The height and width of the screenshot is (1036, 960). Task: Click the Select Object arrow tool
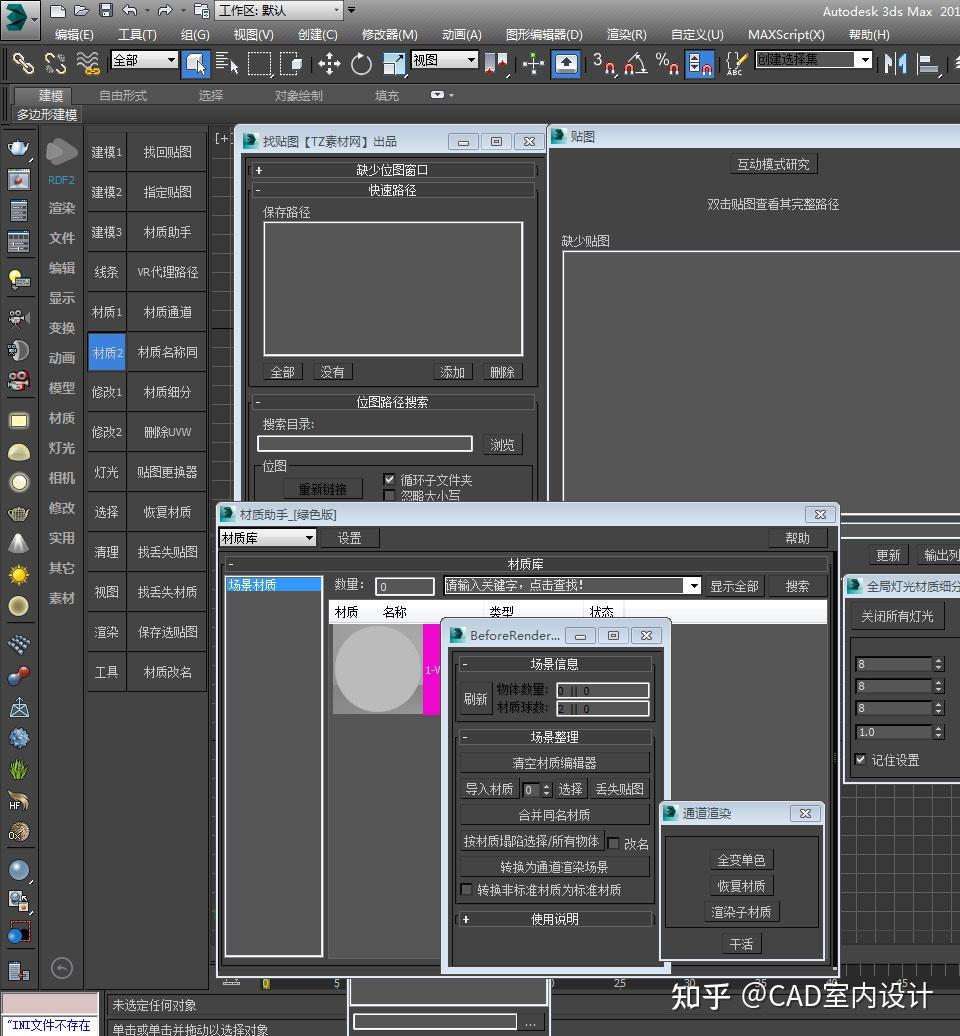coord(196,64)
